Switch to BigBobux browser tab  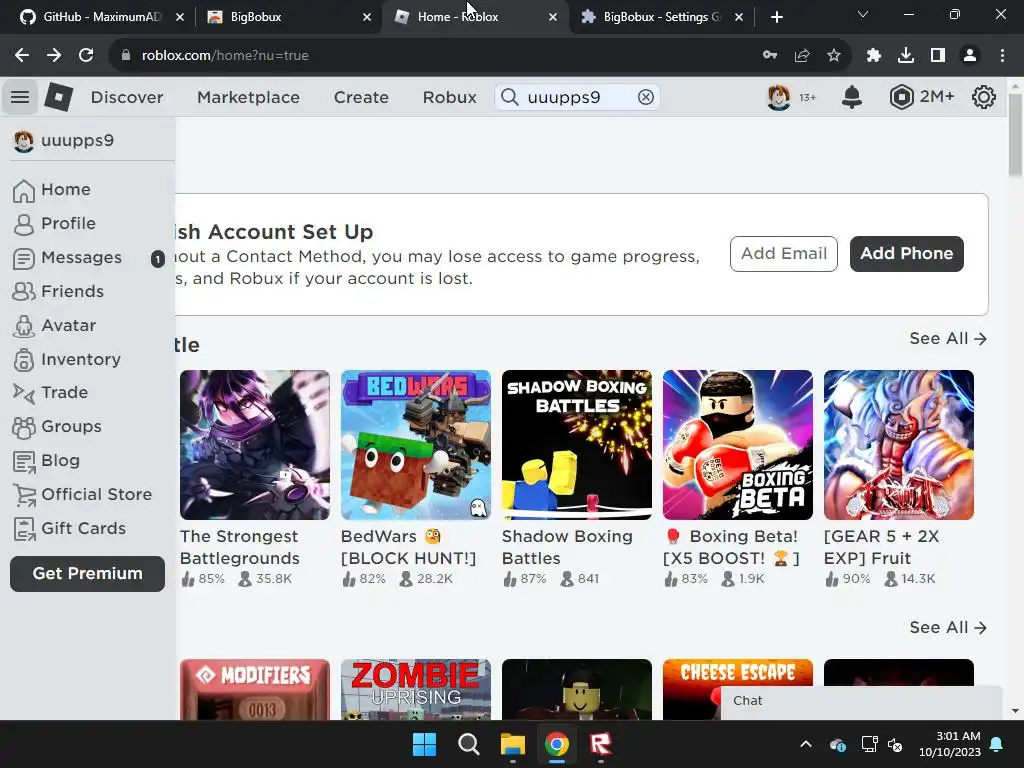point(287,17)
